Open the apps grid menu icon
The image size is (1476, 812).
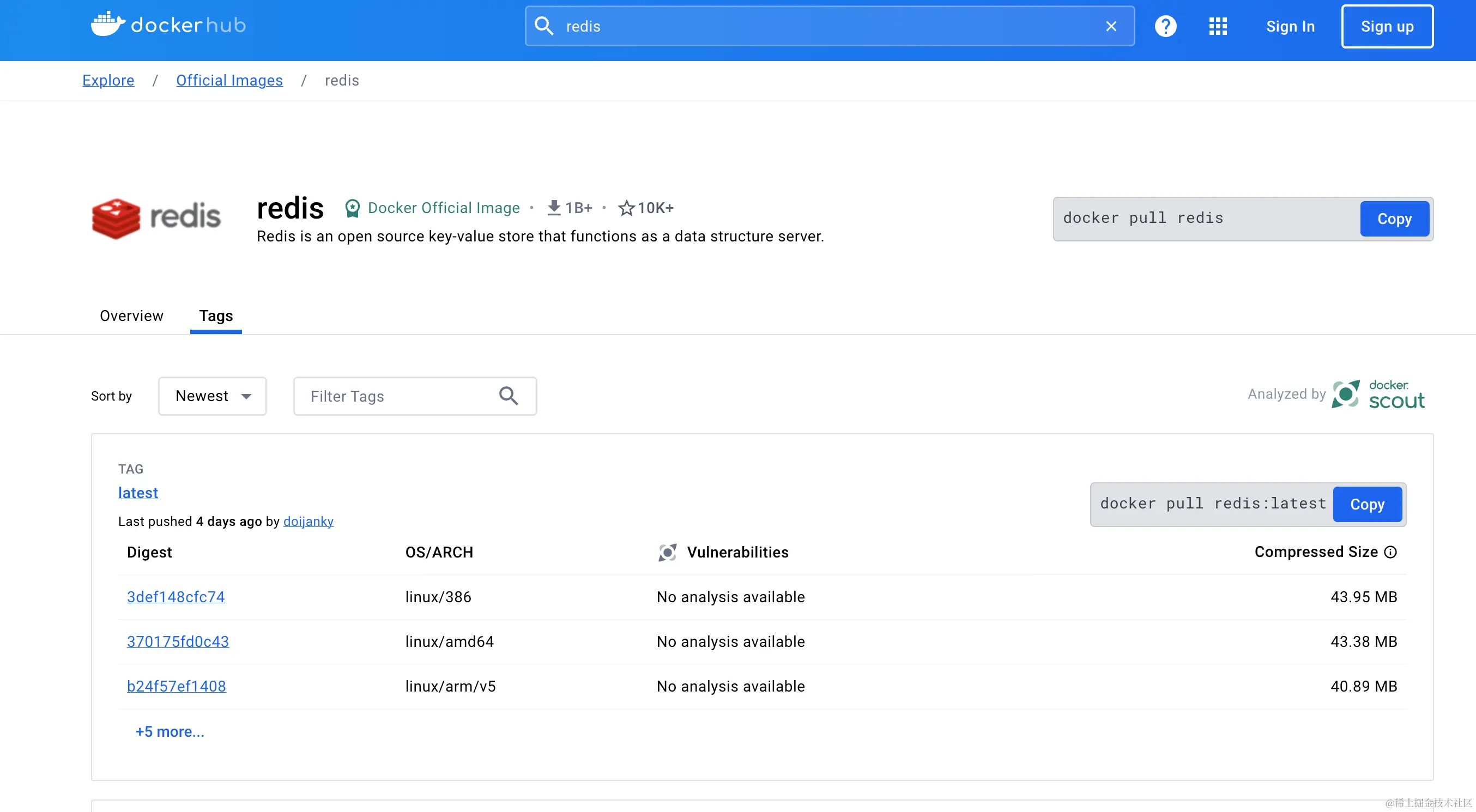(1218, 26)
